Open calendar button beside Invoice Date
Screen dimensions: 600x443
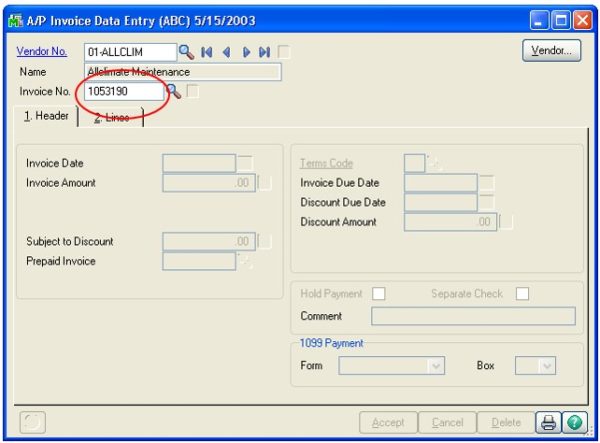point(245,163)
